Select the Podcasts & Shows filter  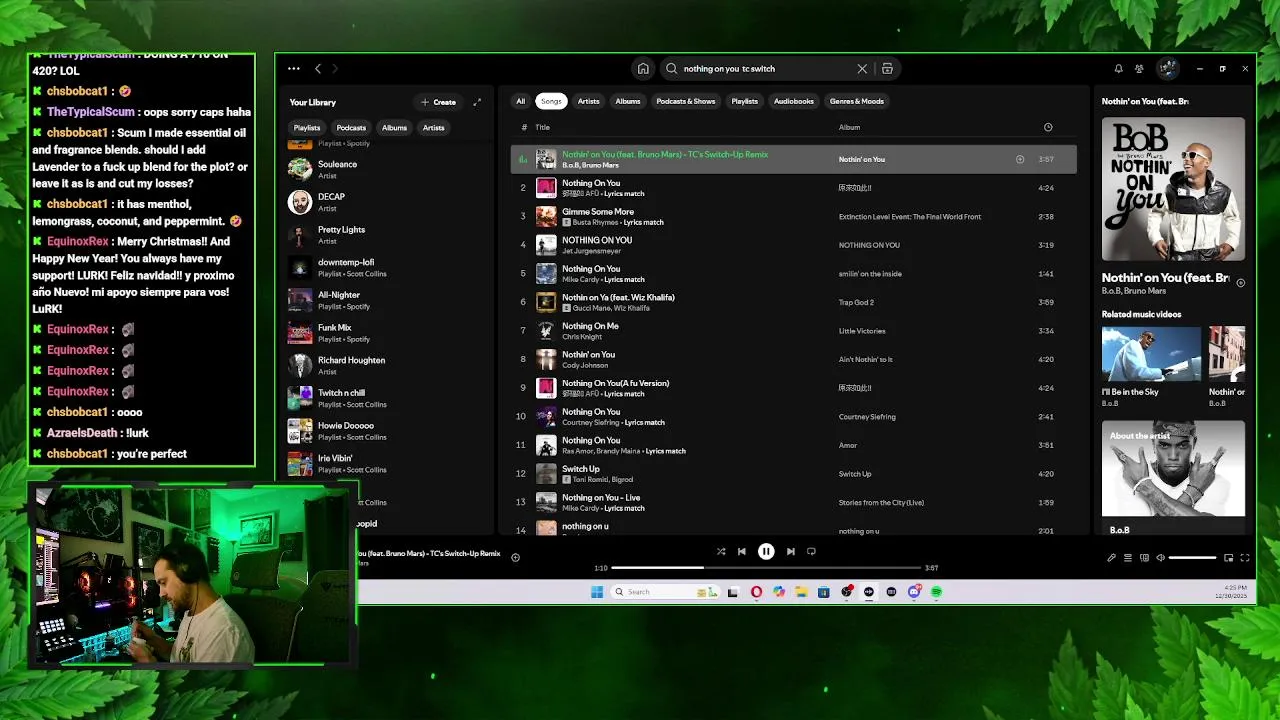[686, 101]
